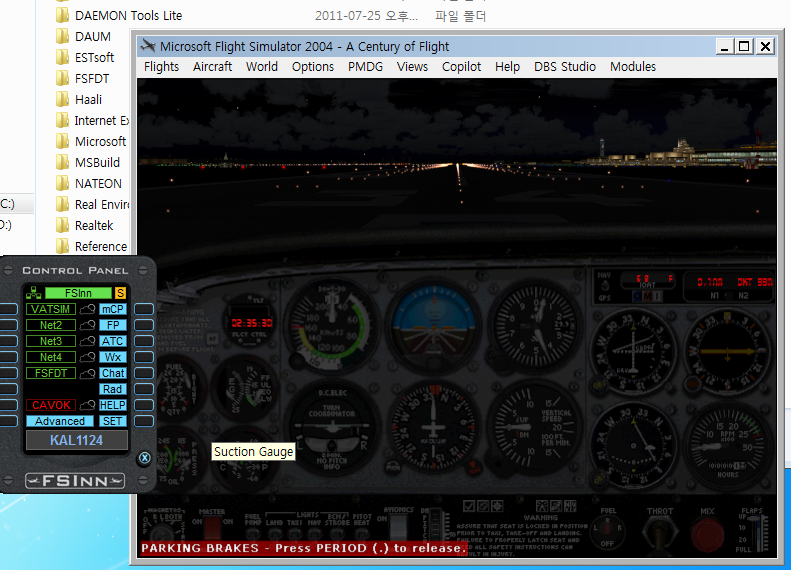This screenshot has height=570, width=791.
Task: Click the DAEMON Tools Lite folder icon
Action: tap(63, 16)
